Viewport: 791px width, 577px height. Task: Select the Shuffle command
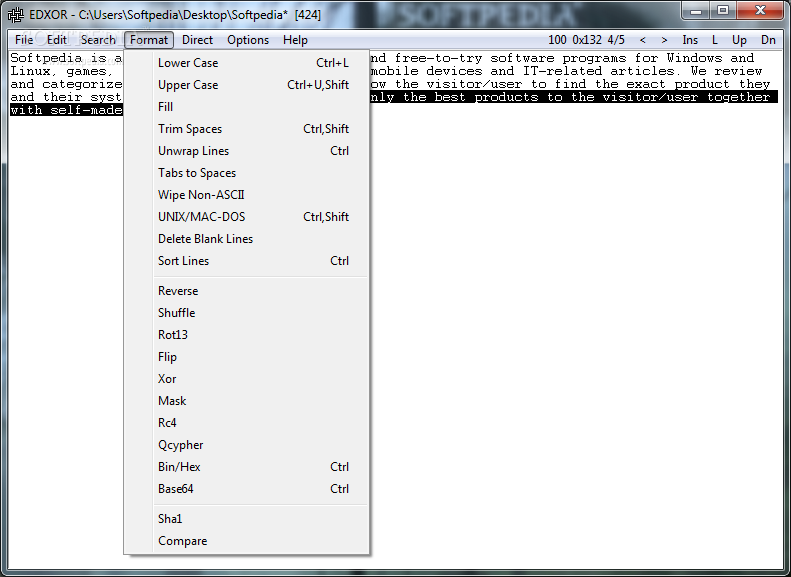tap(247, 313)
